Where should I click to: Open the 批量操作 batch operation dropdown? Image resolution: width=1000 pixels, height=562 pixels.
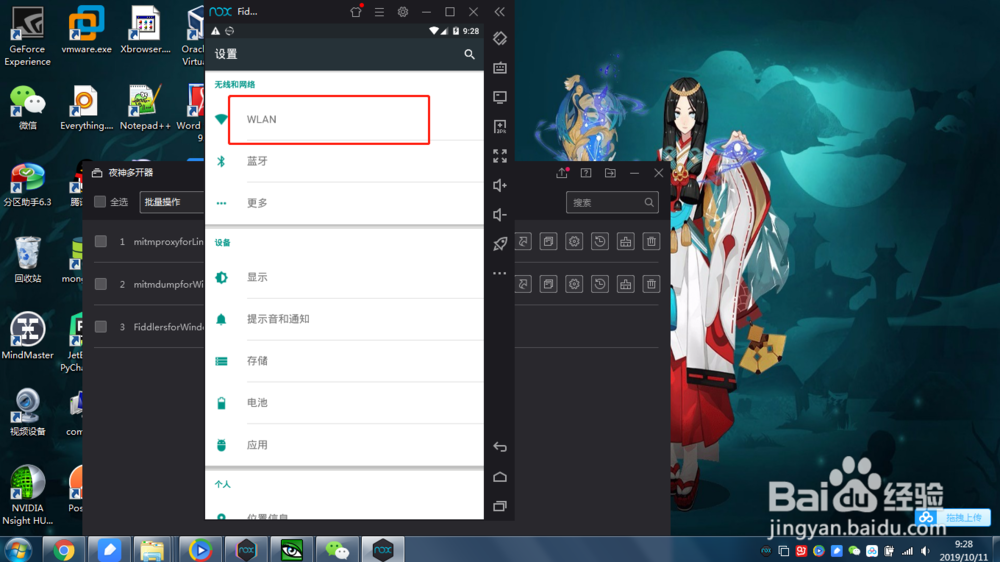pyautogui.click(x=172, y=202)
